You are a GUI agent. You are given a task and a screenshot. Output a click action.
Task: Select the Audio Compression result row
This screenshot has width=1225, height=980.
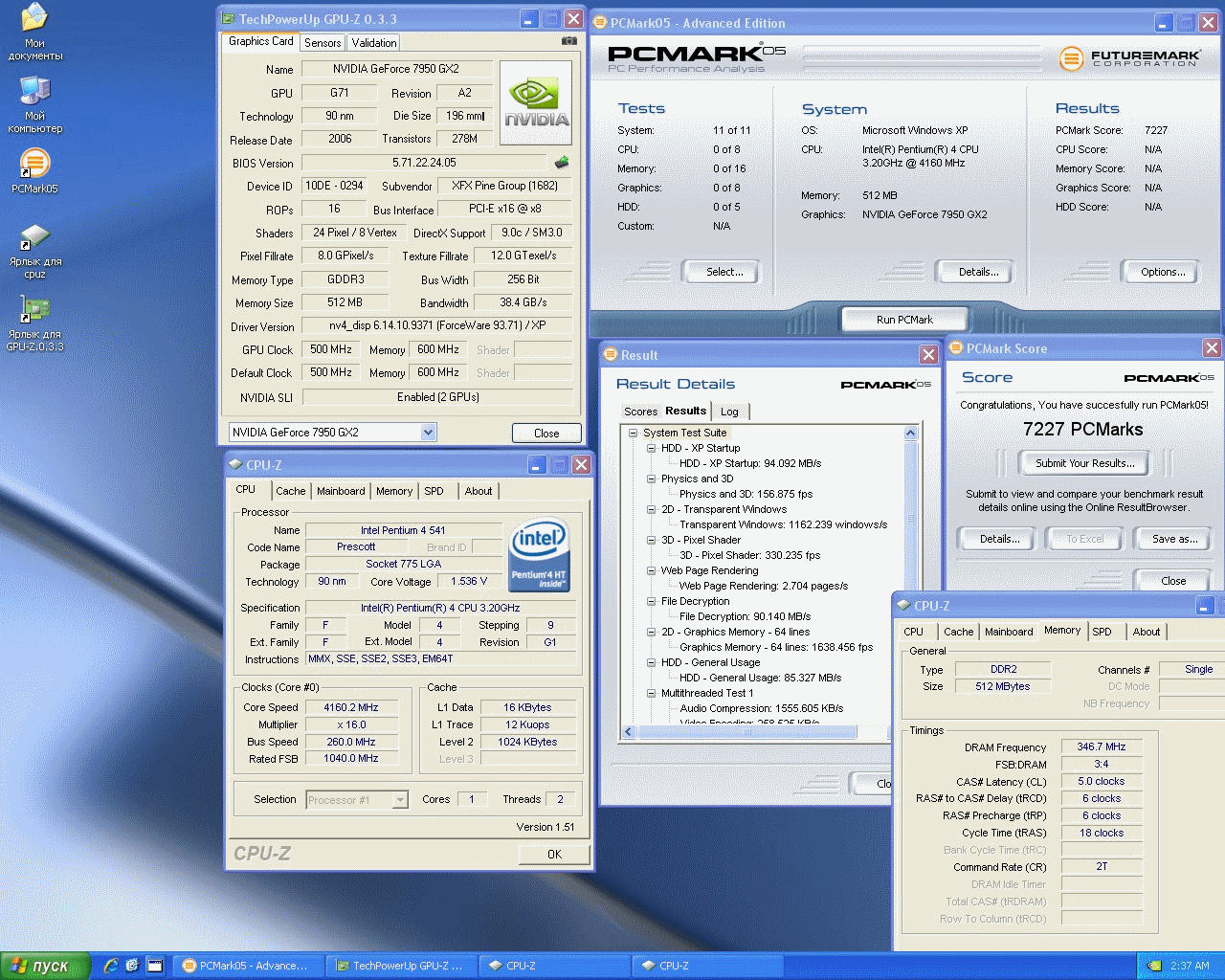click(762, 708)
